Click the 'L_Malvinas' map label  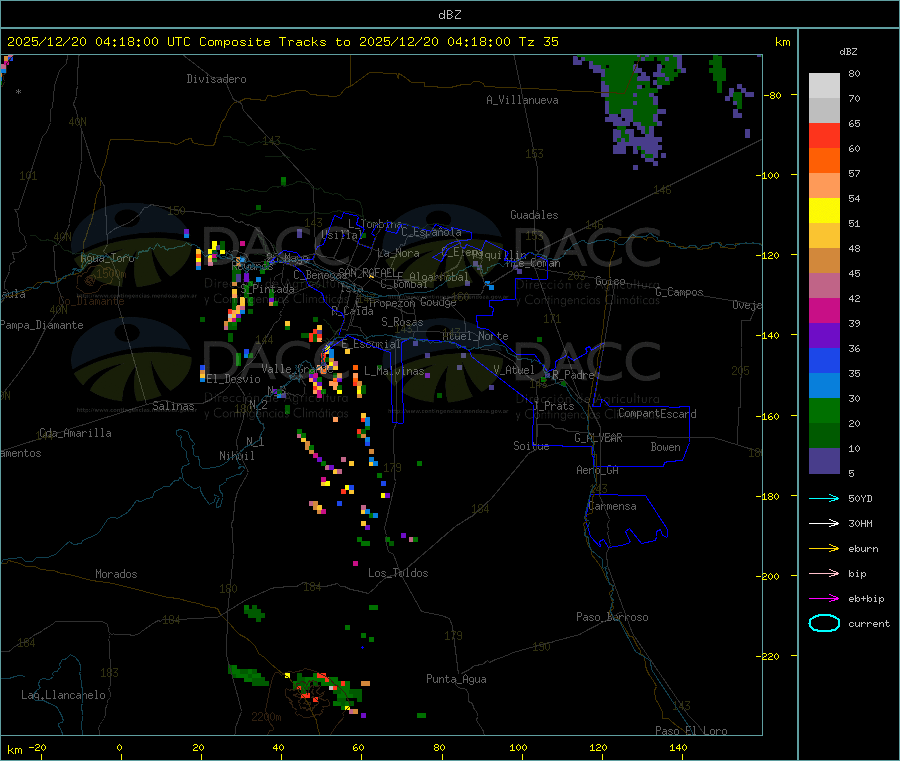point(394,371)
